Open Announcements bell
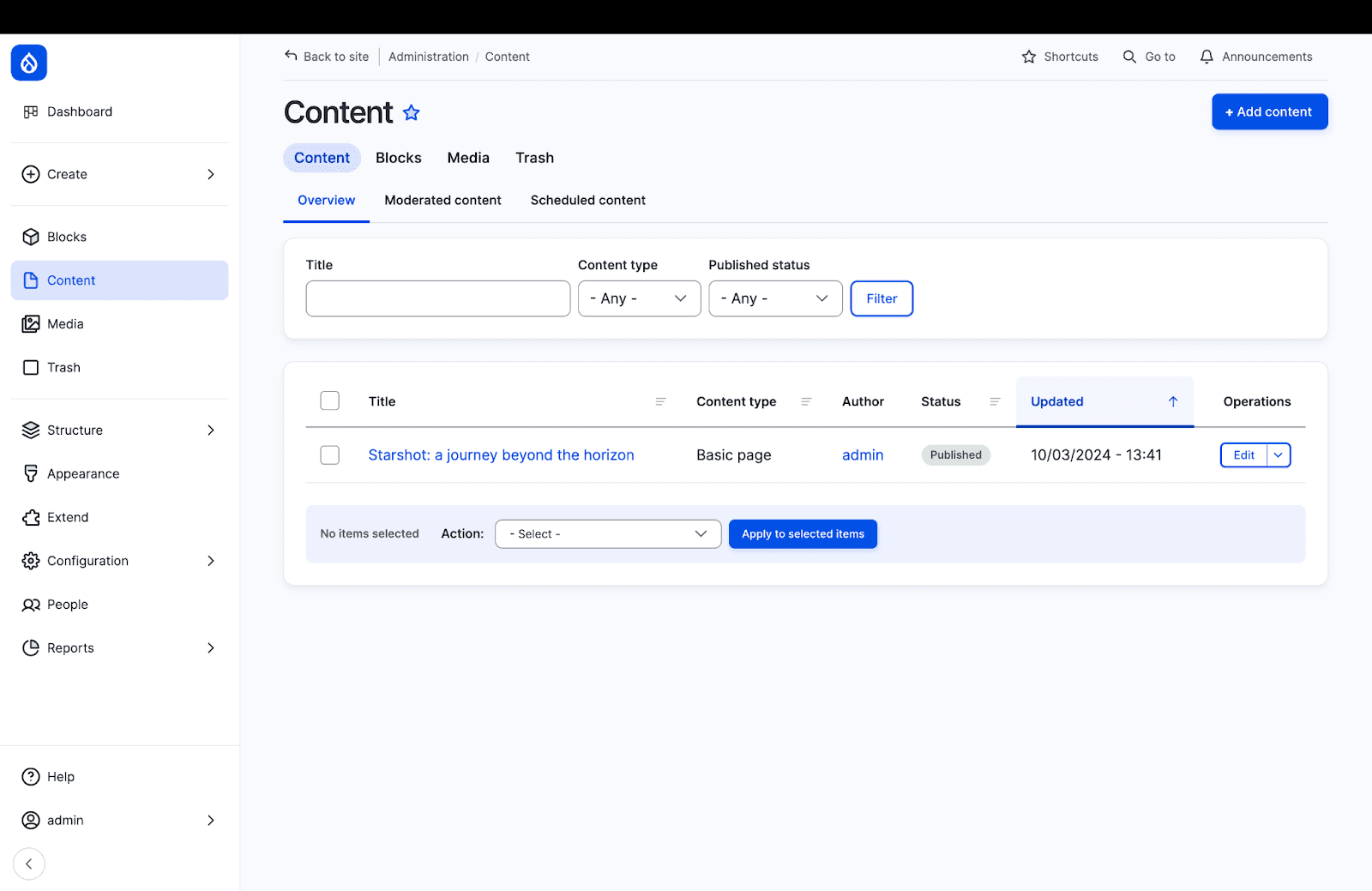The height and width of the screenshot is (891, 1372). [1255, 57]
